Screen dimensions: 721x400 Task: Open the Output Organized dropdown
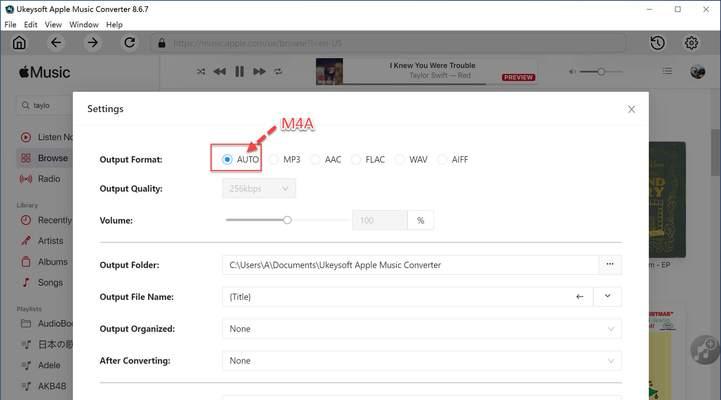tap(422, 329)
